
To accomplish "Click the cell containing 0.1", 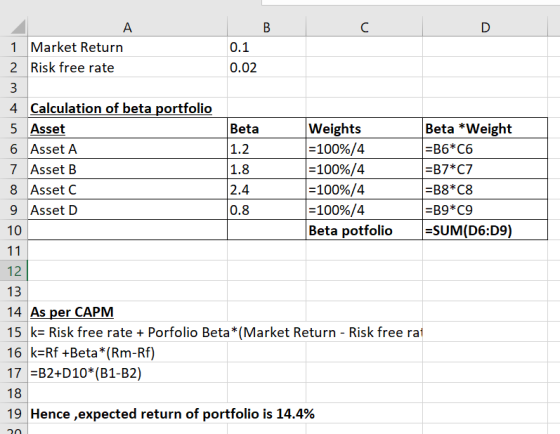I will [x=266, y=47].
